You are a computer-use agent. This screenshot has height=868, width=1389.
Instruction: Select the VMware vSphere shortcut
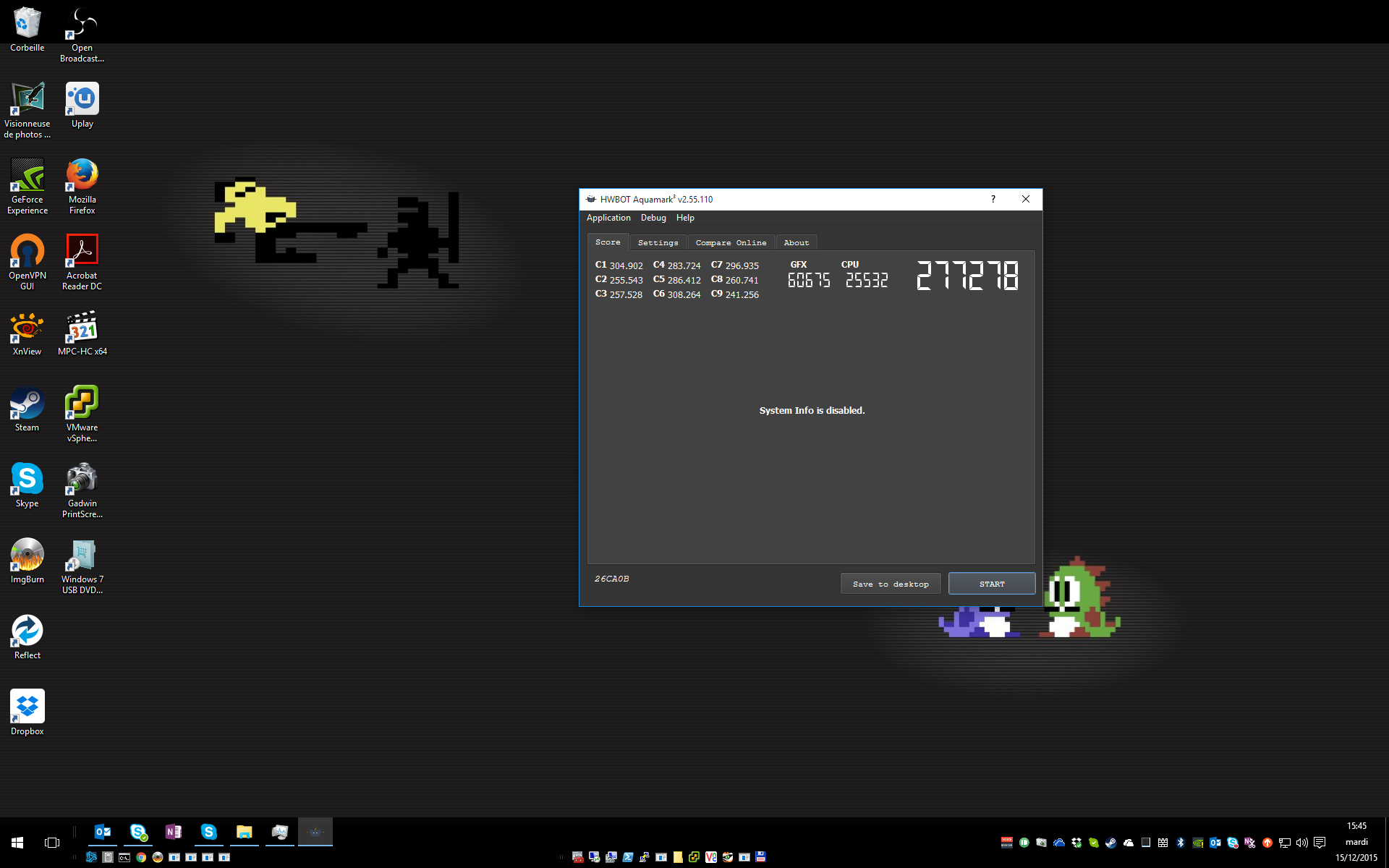click(x=82, y=414)
